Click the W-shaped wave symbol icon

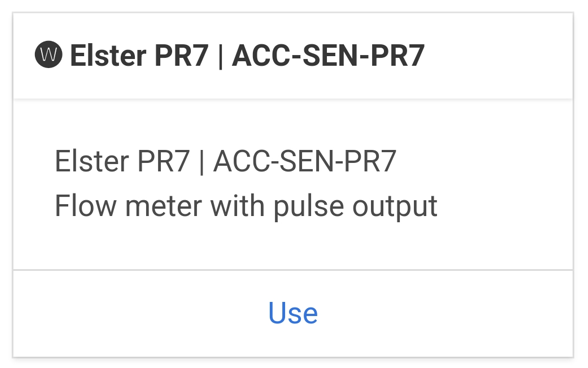coord(48,54)
